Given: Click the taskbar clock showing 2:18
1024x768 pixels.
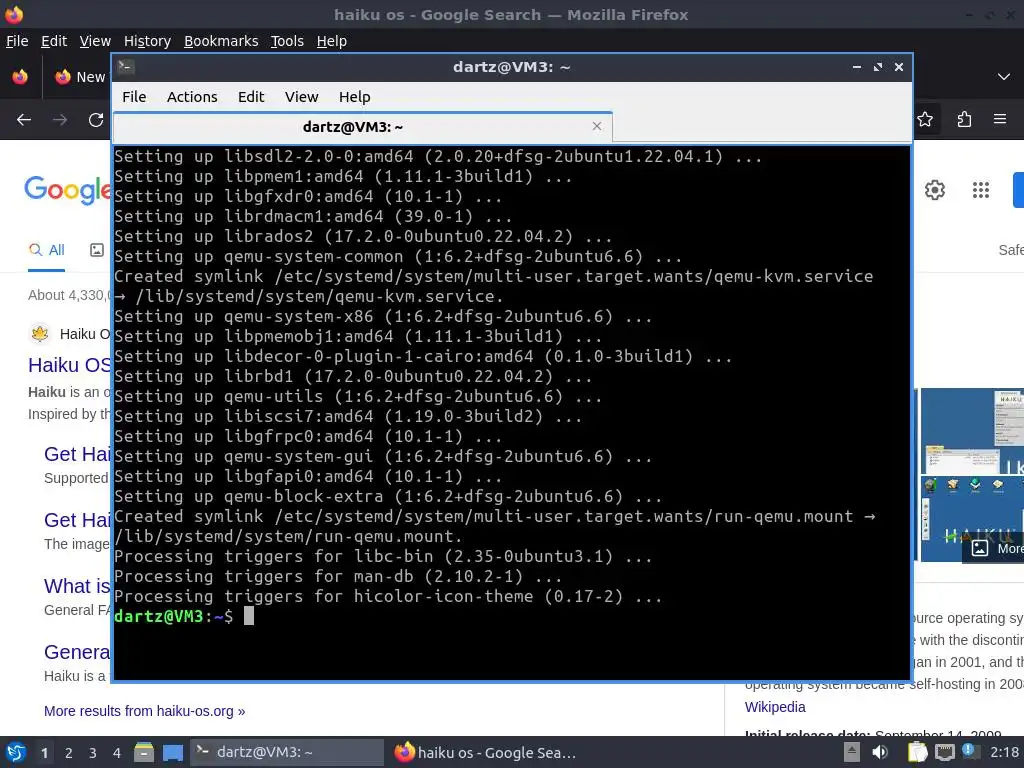Looking at the screenshot, I should coord(1004,753).
